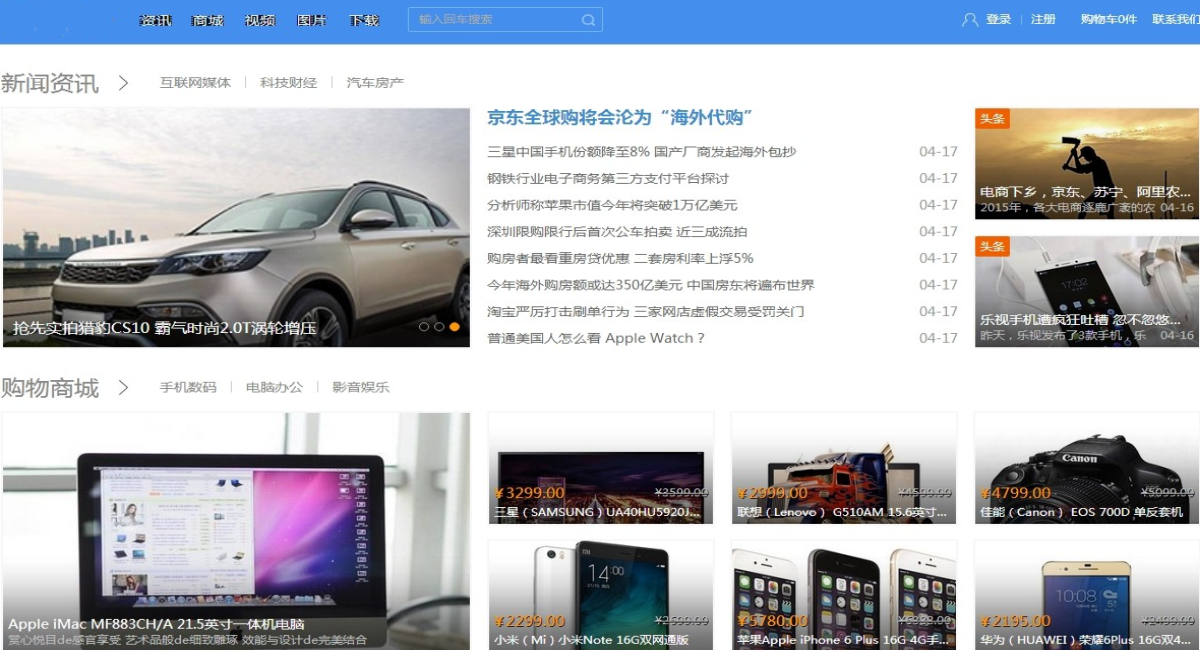This screenshot has width=1200, height=650.
Task: Open article 购房者最看重房贷优惠
Action: click(x=620, y=258)
